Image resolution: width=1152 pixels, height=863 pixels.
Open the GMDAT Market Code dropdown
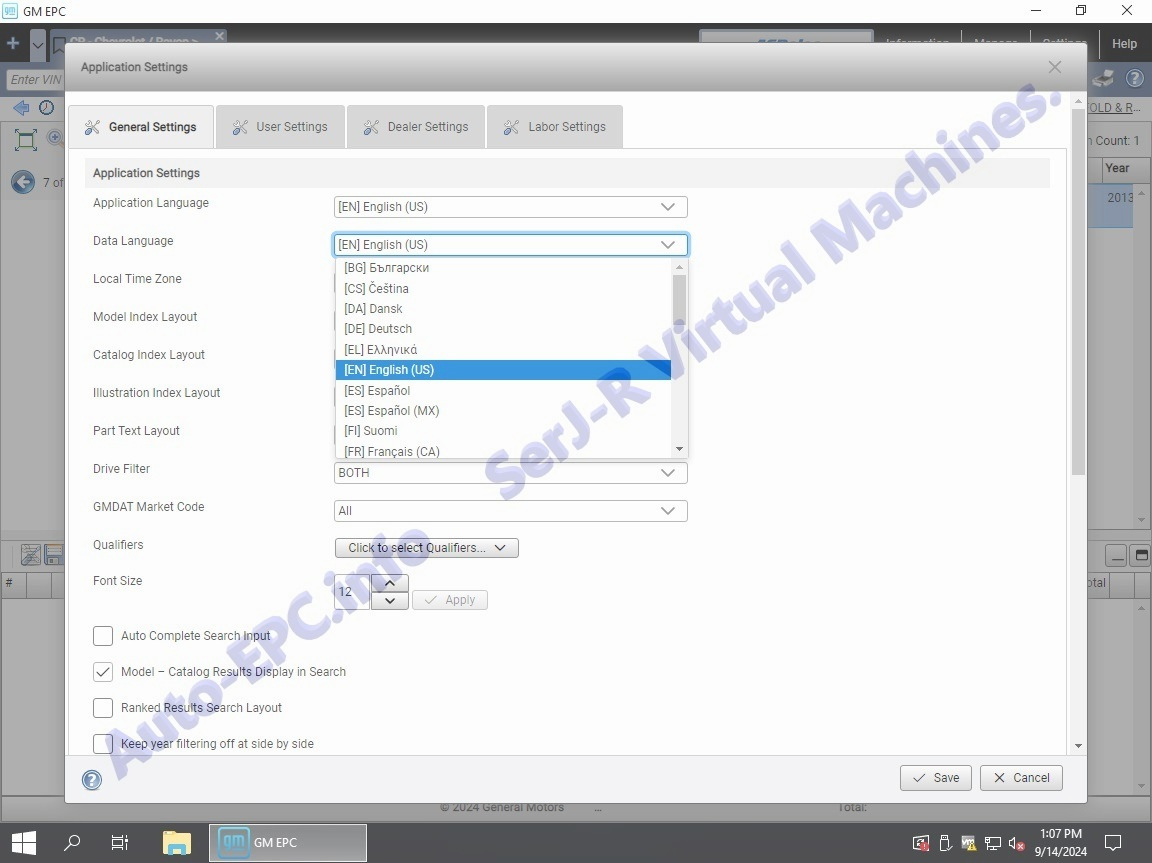pos(510,511)
